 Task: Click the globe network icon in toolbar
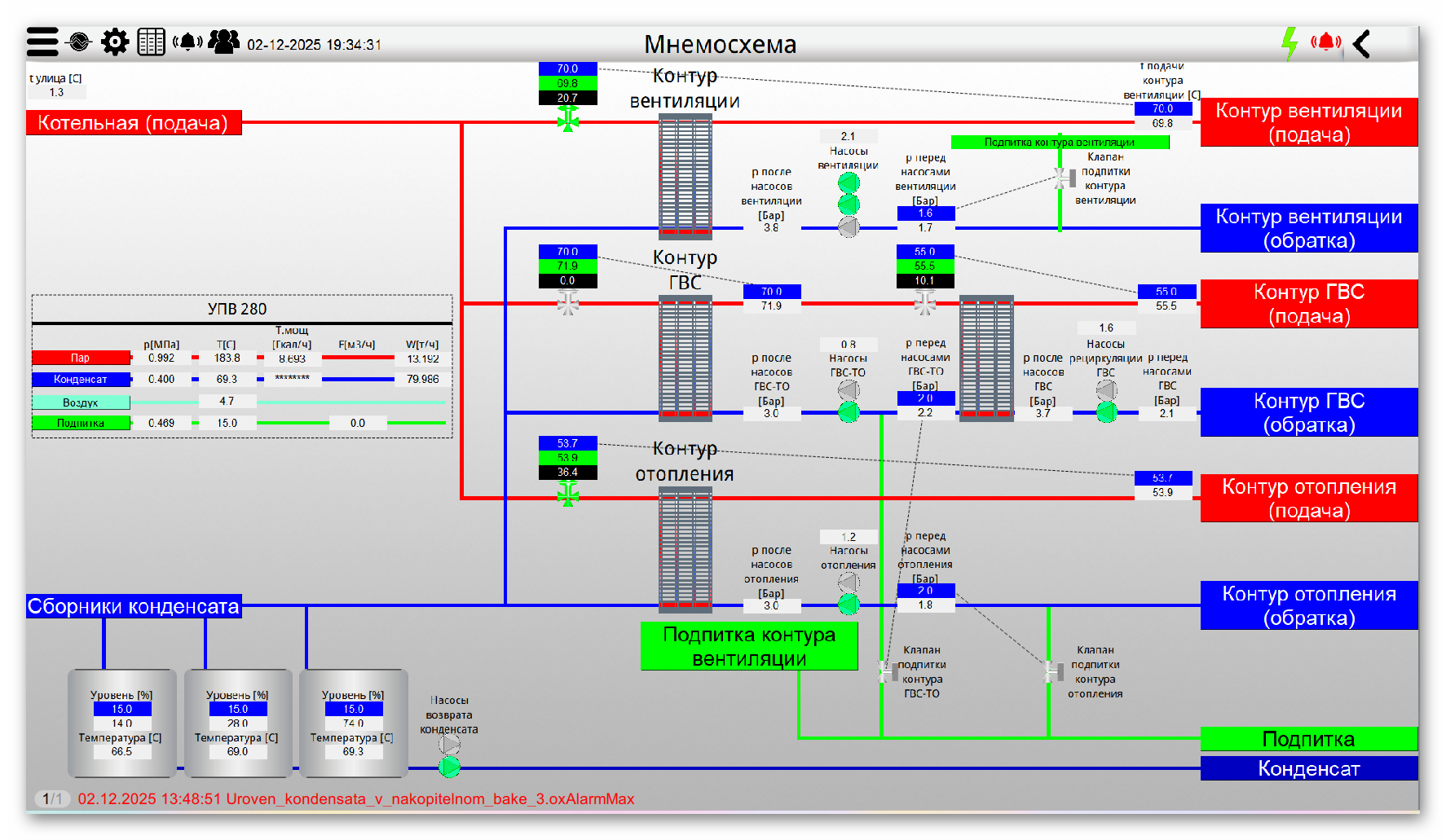pyautogui.click(x=79, y=42)
